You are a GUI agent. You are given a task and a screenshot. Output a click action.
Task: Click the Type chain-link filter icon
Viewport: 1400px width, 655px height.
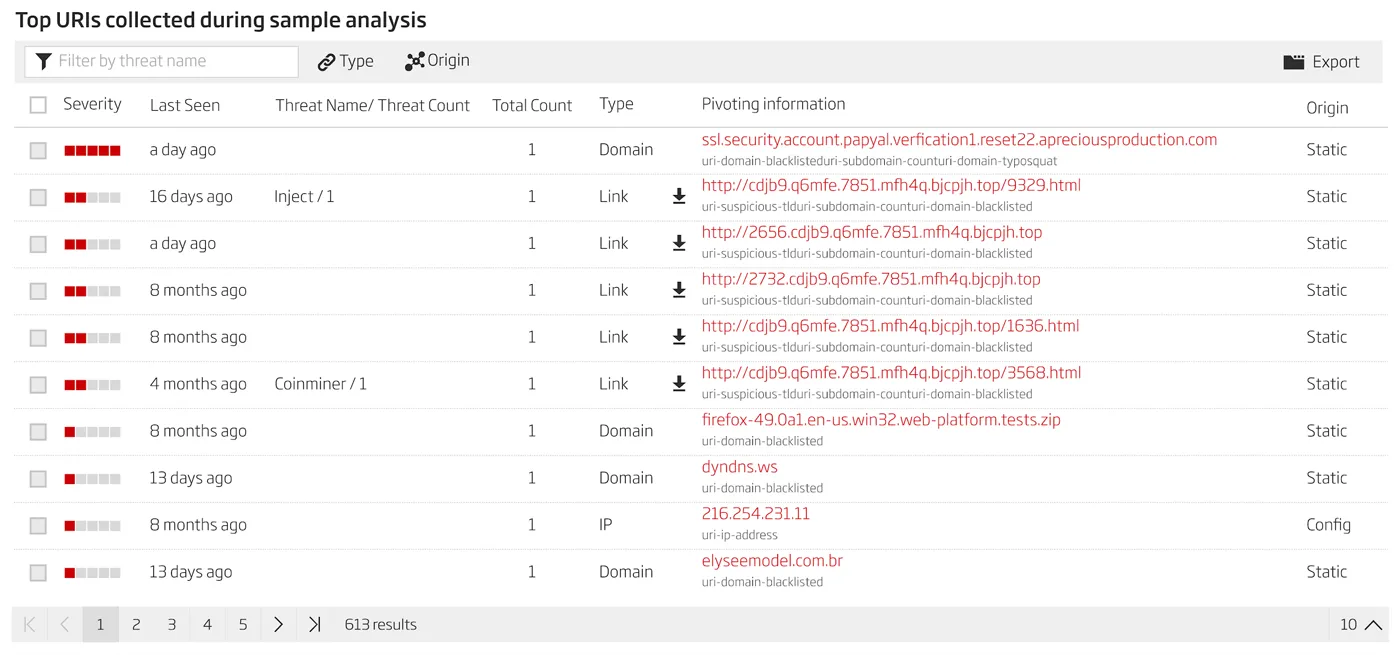[x=326, y=62]
